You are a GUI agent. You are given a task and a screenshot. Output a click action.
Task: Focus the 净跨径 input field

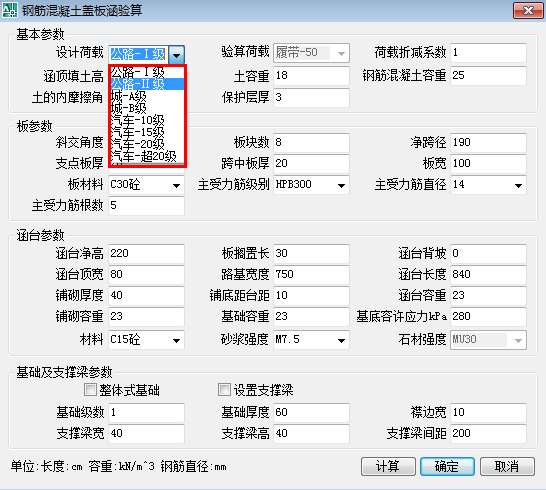click(488, 142)
